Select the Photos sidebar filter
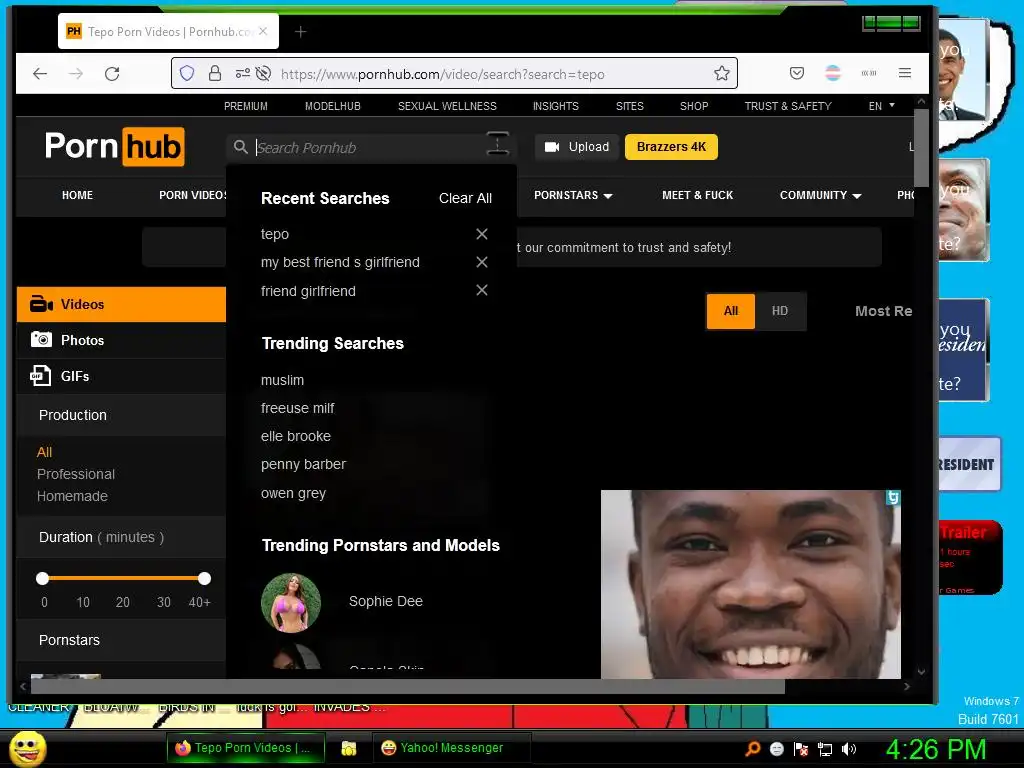Viewport: 1024px width, 768px height. pos(121,340)
